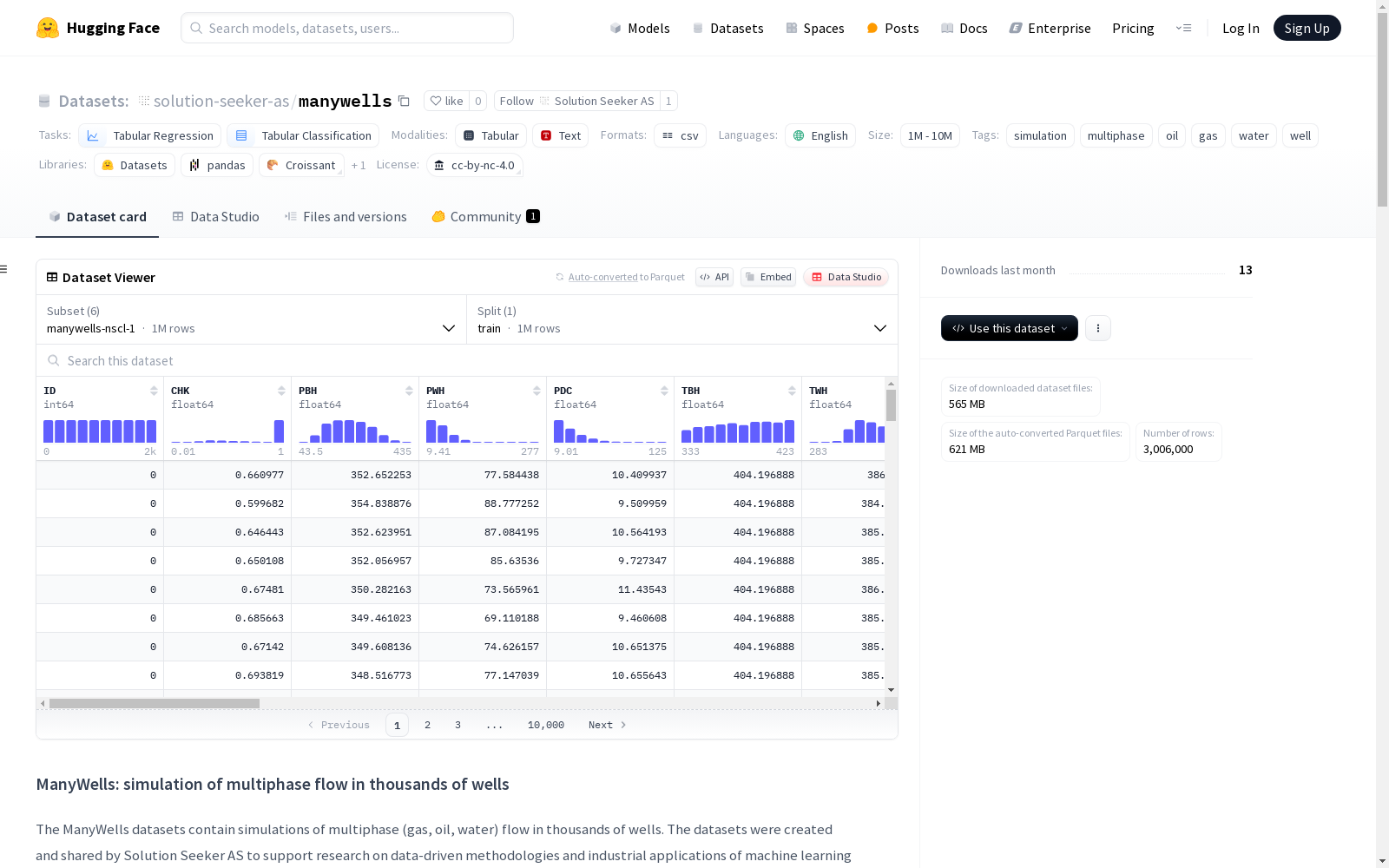Open the Enterprise menu item
This screenshot has height=868, width=1389.
tap(1050, 28)
